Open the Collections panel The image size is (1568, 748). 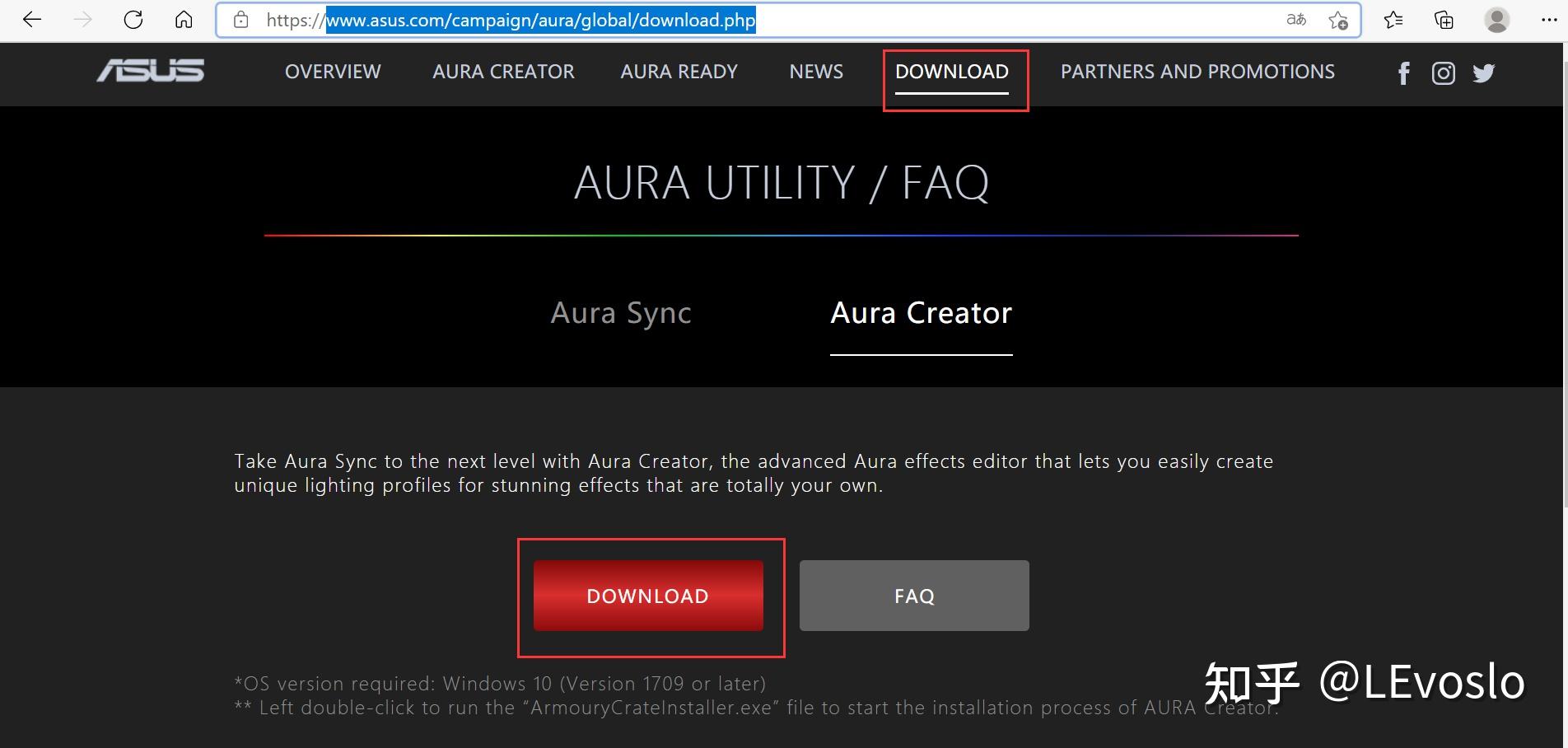tap(1443, 19)
